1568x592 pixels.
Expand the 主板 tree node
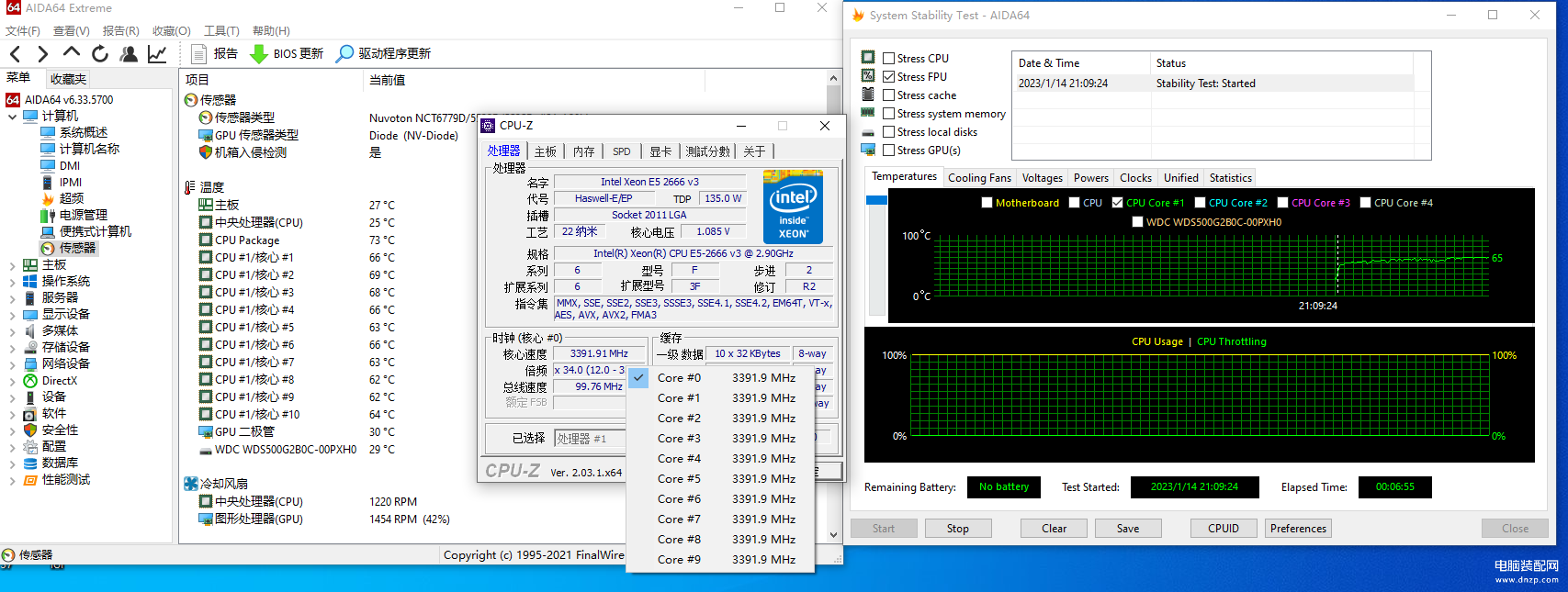tap(12, 265)
